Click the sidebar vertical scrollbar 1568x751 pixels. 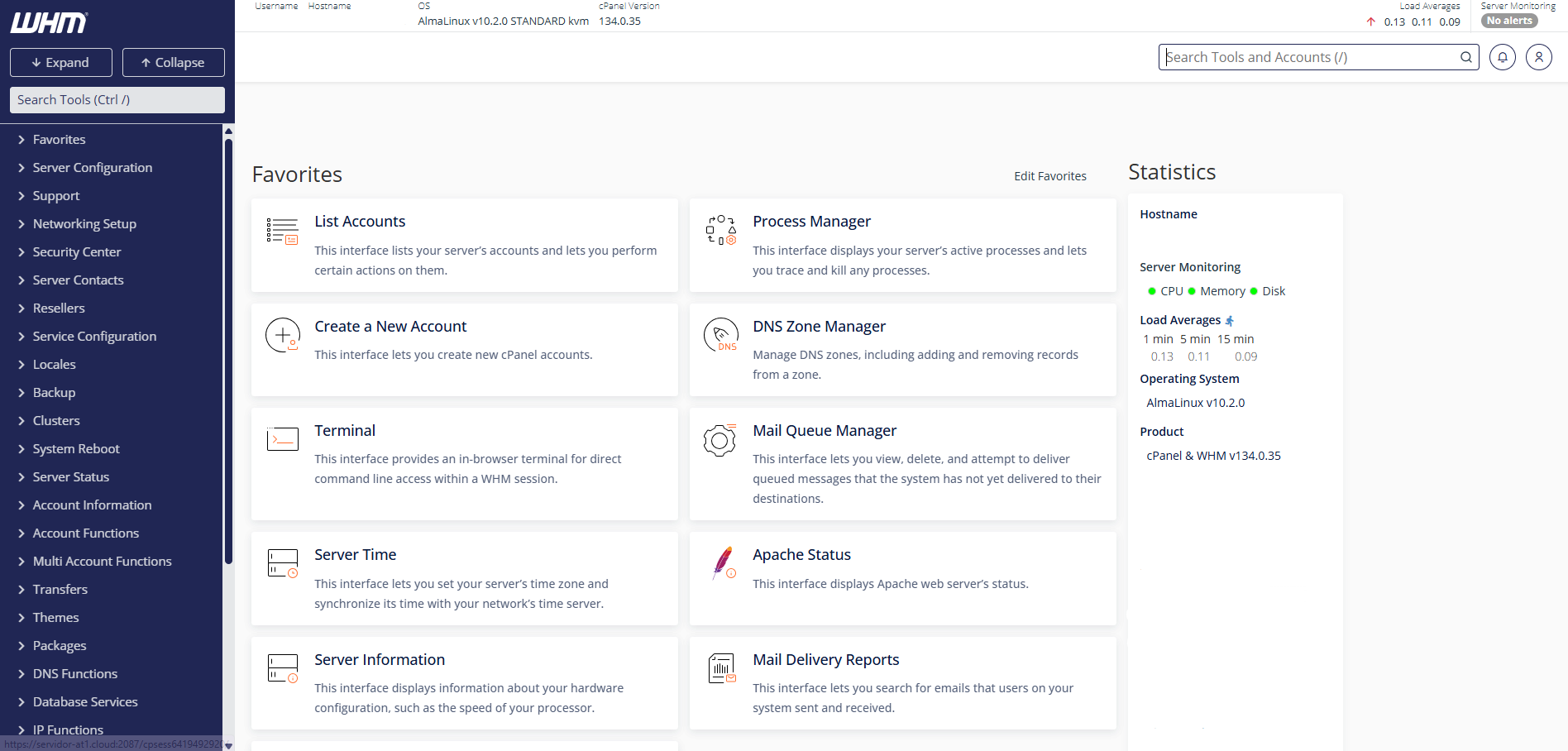(228, 352)
